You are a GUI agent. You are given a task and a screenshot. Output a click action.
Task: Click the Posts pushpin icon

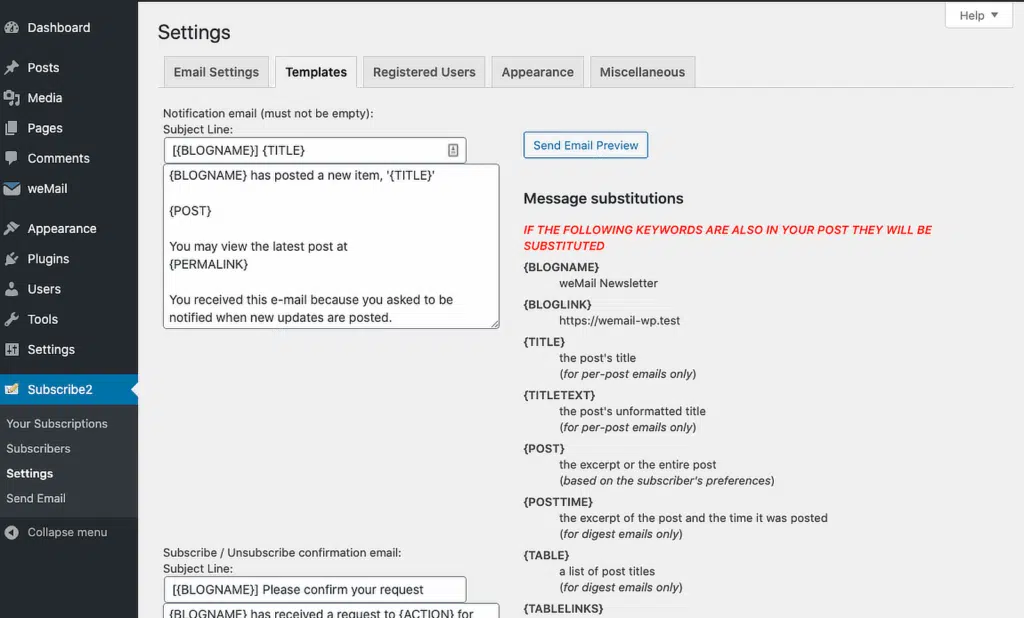click(12, 67)
